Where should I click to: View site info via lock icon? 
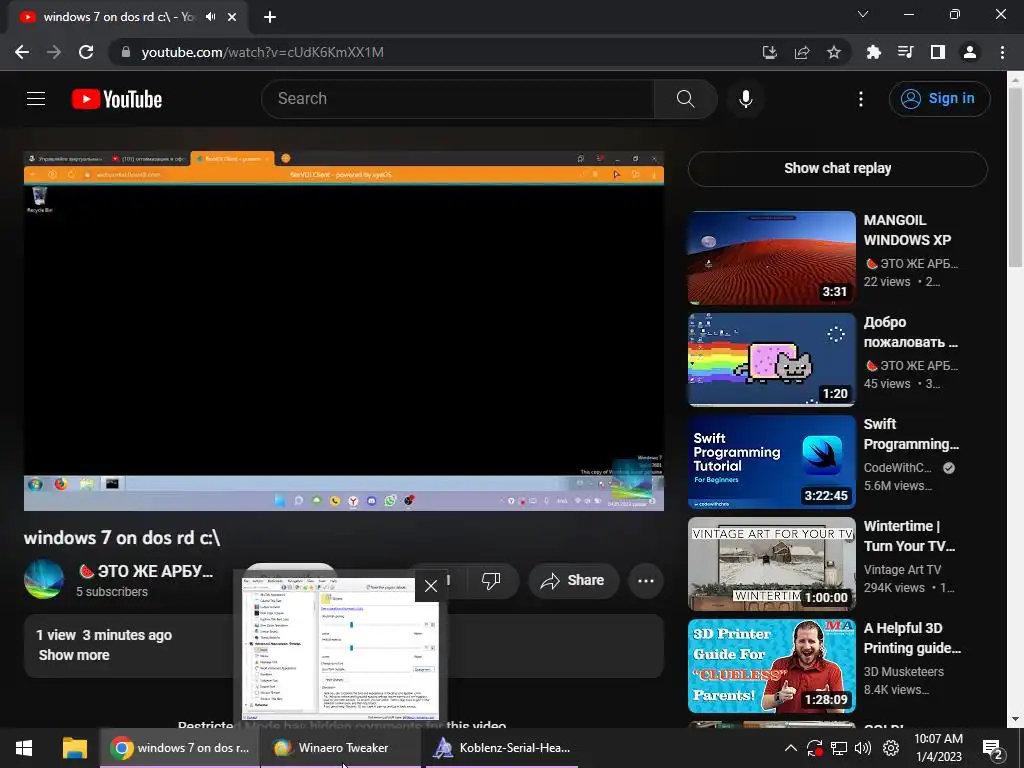click(x=126, y=52)
